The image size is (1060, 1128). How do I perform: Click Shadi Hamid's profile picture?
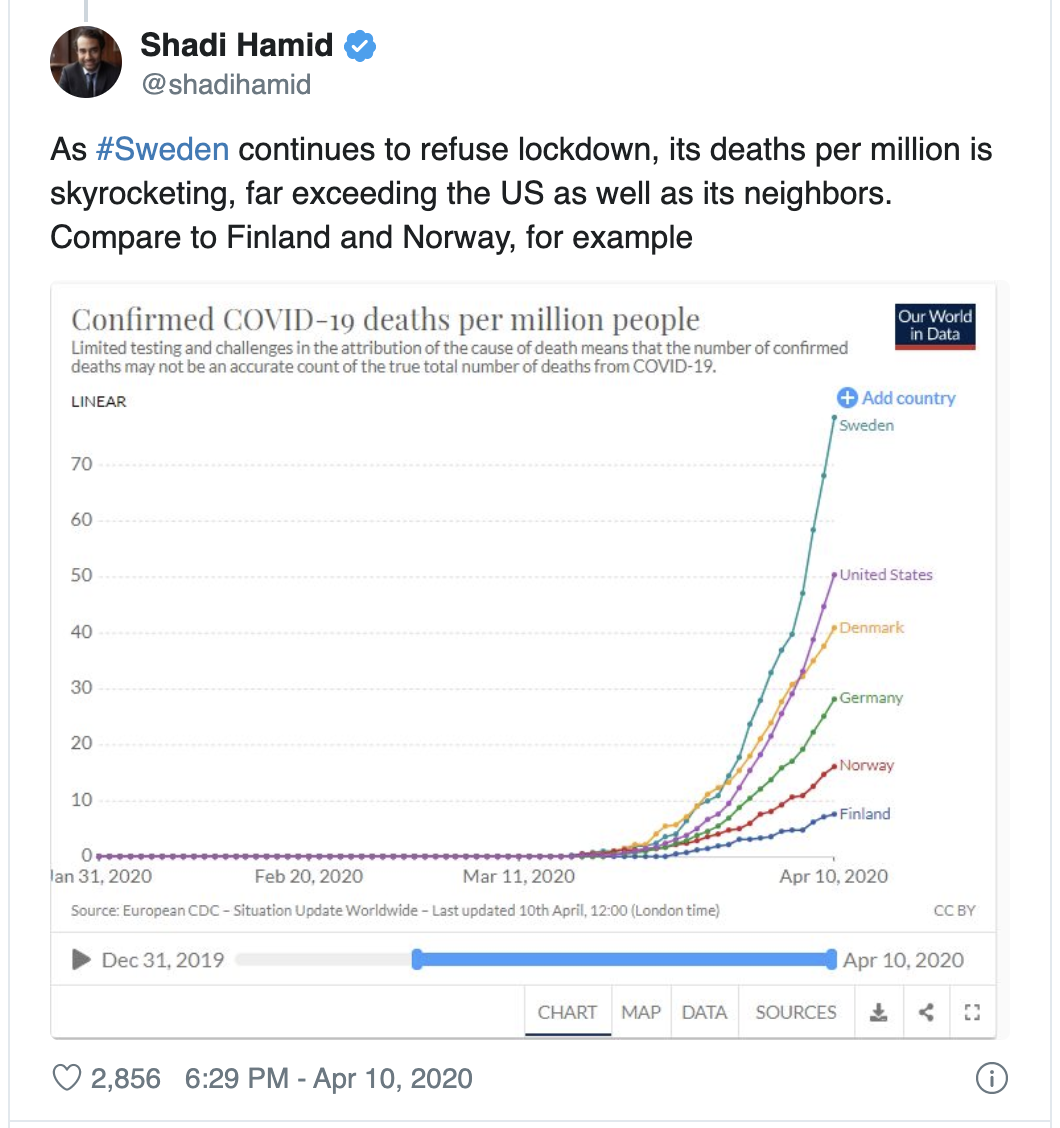coord(86,62)
